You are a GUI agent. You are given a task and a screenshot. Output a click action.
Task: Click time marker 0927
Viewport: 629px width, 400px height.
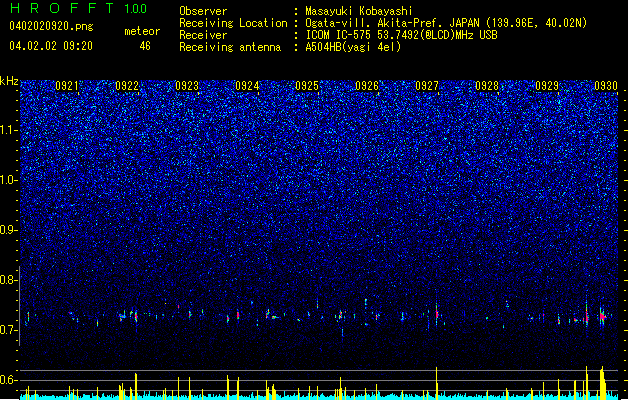point(427,86)
